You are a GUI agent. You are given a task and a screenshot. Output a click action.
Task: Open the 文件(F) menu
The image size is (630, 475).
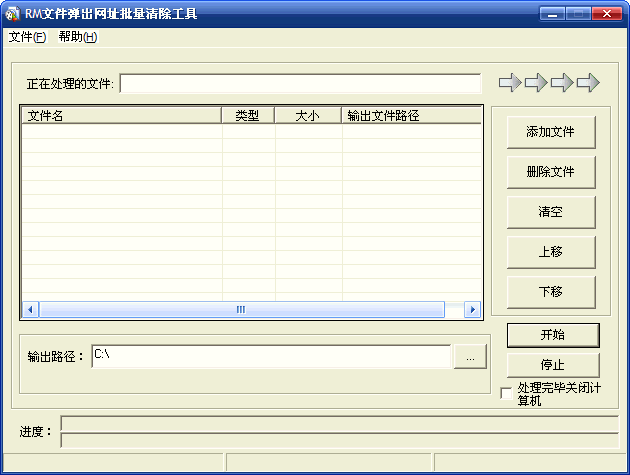pos(27,37)
